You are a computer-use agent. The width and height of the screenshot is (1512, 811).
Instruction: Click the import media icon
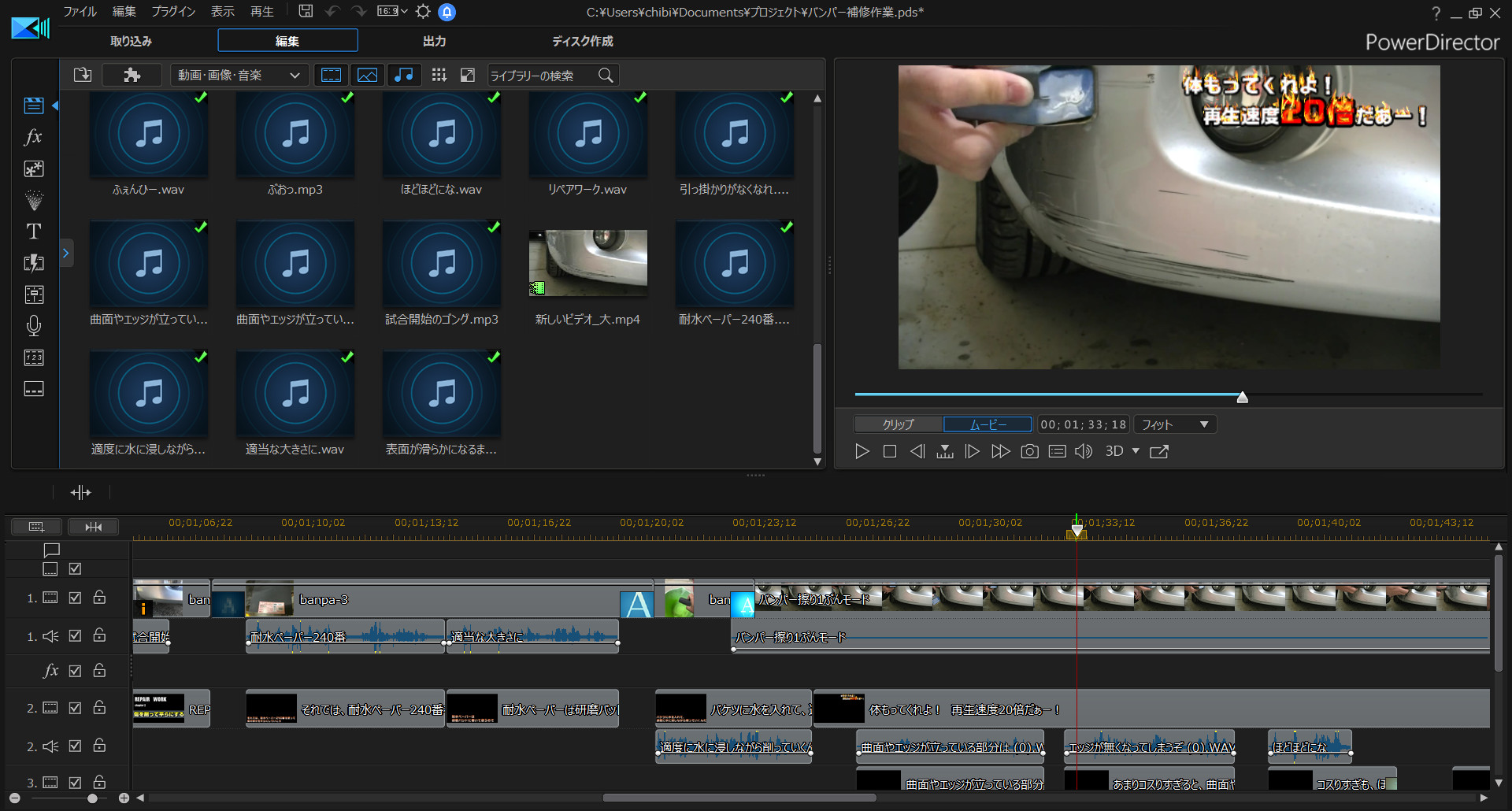coord(83,75)
